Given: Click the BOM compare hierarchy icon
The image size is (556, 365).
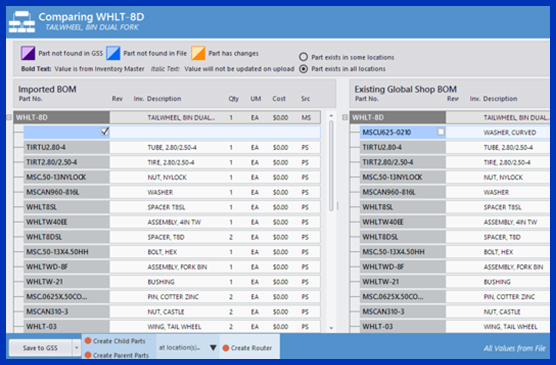Looking at the screenshot, I should point(22,22).
